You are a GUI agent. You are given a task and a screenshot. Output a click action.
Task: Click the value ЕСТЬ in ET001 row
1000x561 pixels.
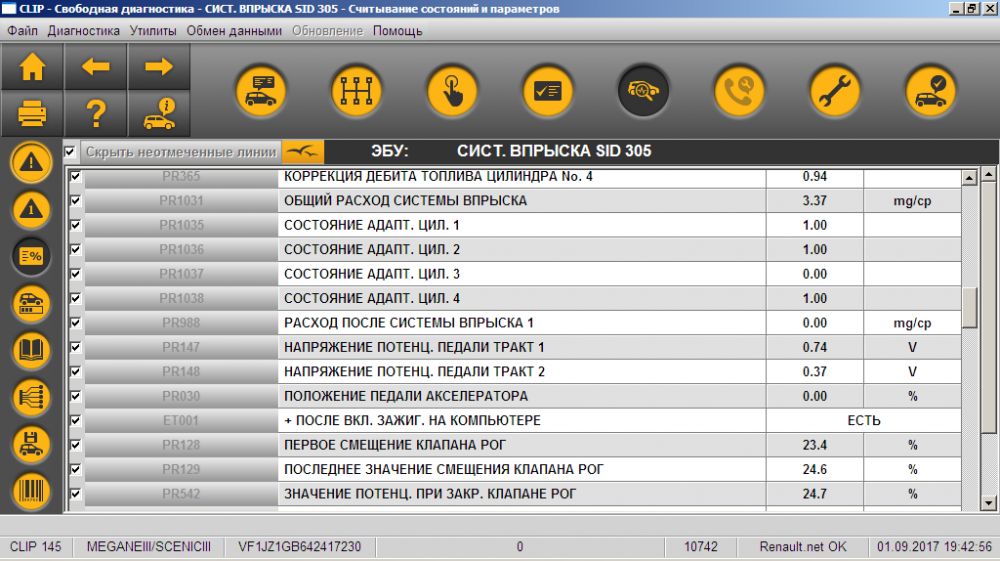pyautogui.click(x=864, y=420)
